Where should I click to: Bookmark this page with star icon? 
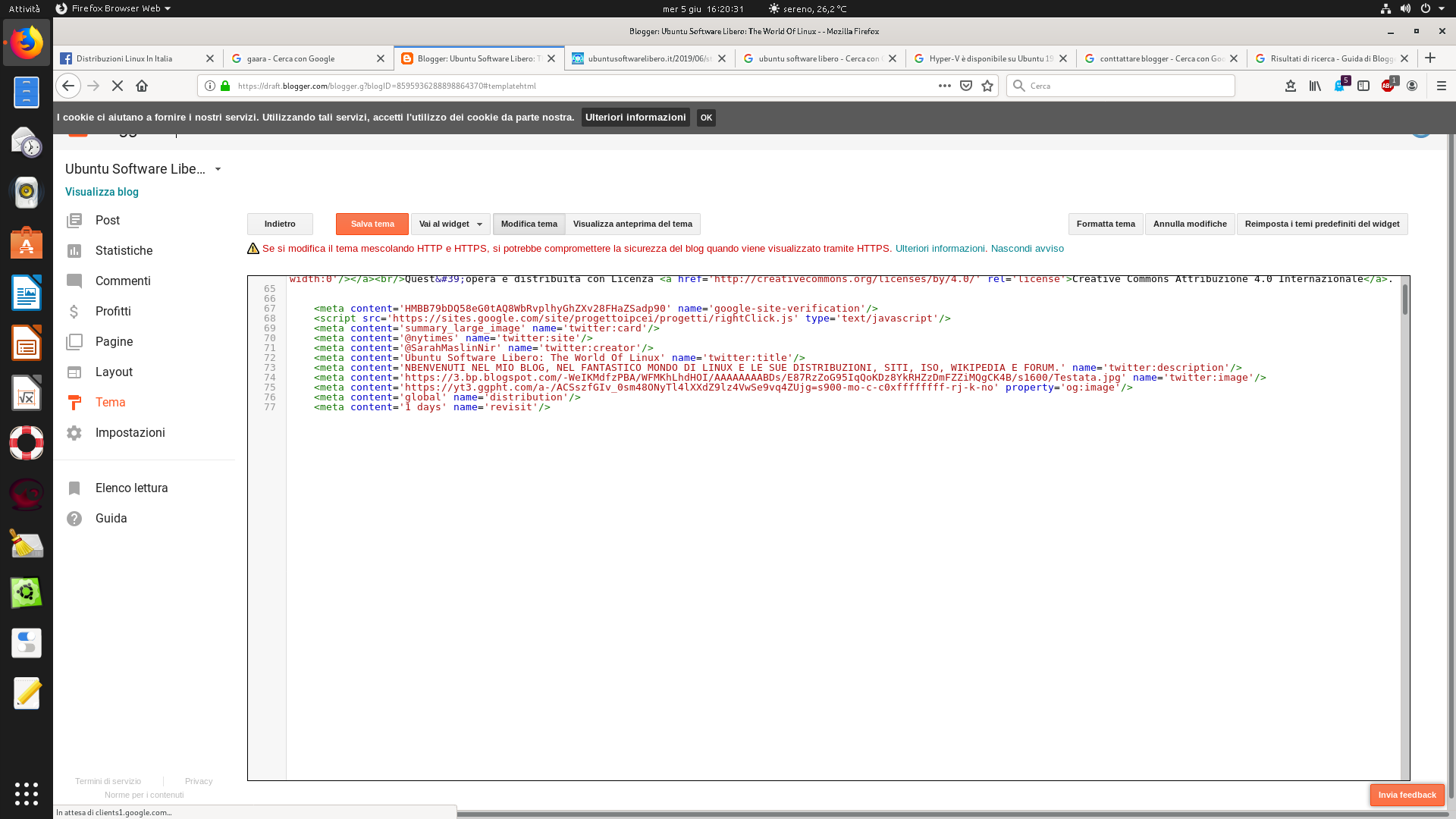tap(987, 86)
